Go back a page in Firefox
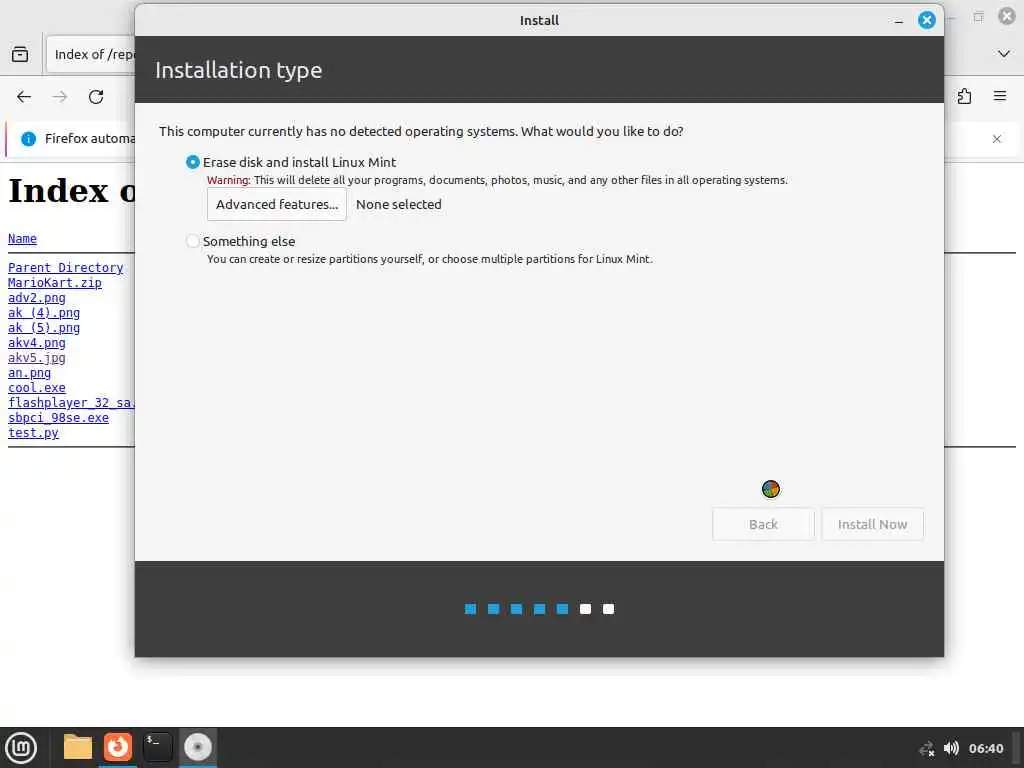This screenshot has width=1024, height=768. coord(24,97)
